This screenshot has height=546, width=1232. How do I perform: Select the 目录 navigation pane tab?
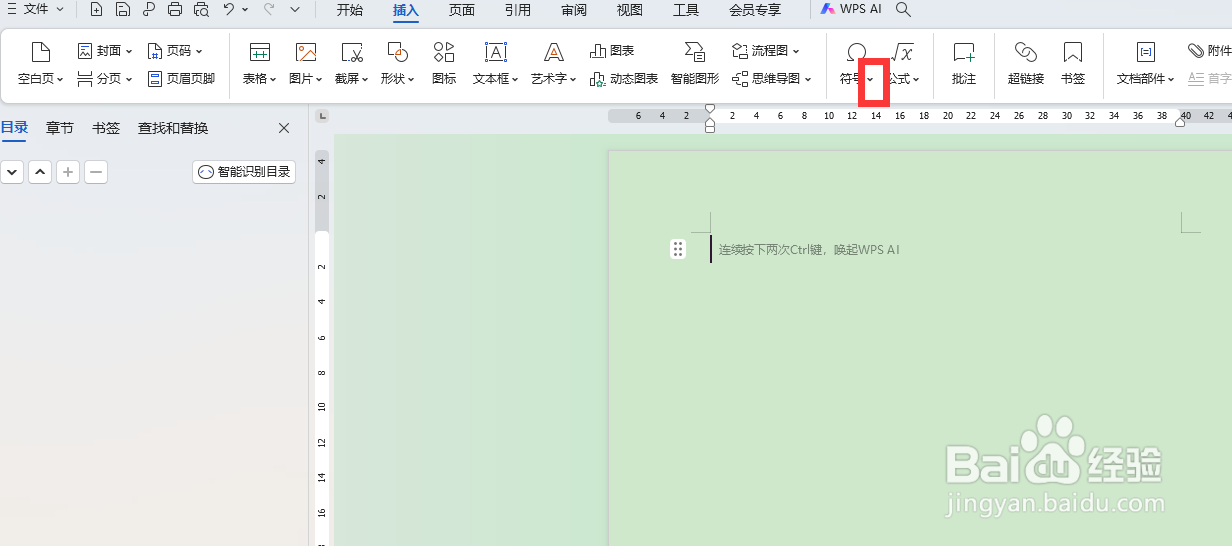14,128
